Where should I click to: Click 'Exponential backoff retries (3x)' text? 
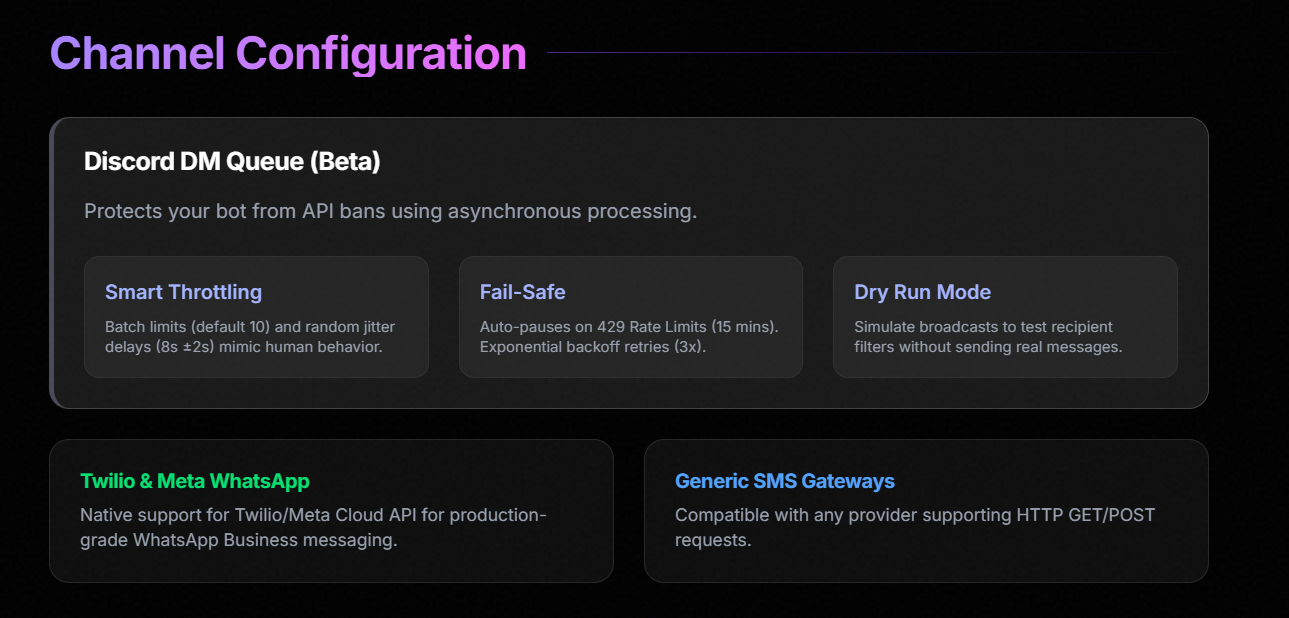point(592,346)
